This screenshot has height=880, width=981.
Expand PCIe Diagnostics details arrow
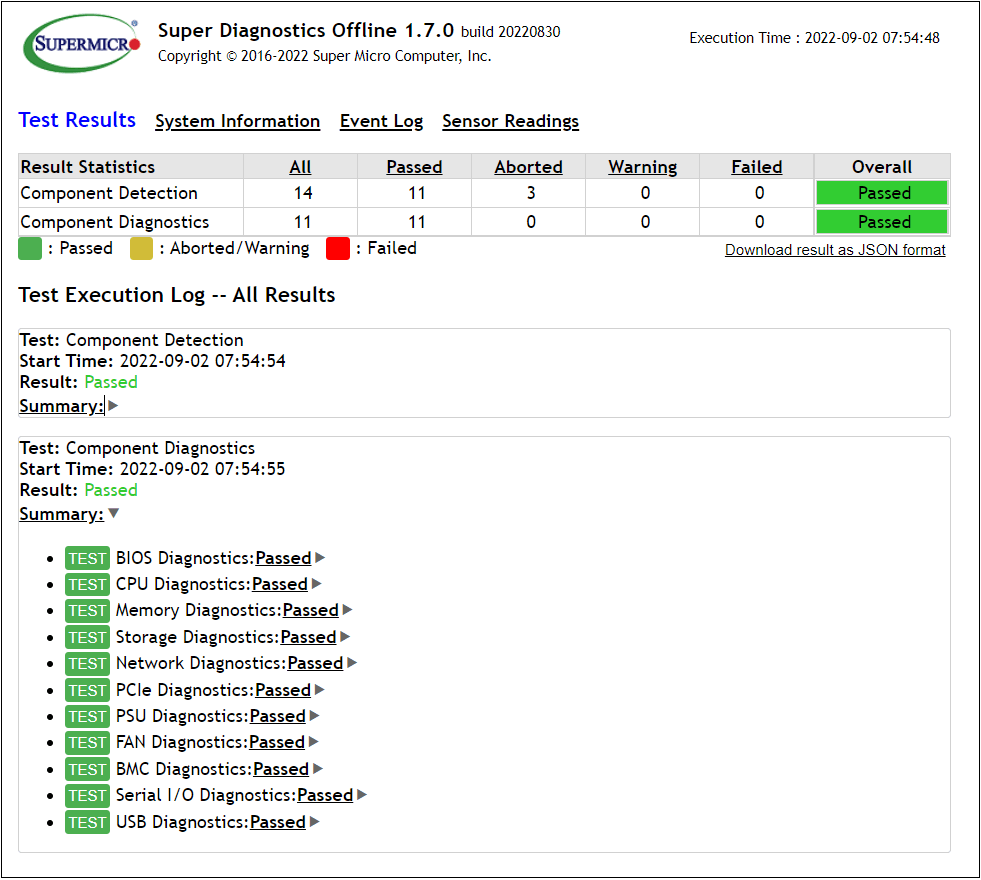click(x=320, y=690)
